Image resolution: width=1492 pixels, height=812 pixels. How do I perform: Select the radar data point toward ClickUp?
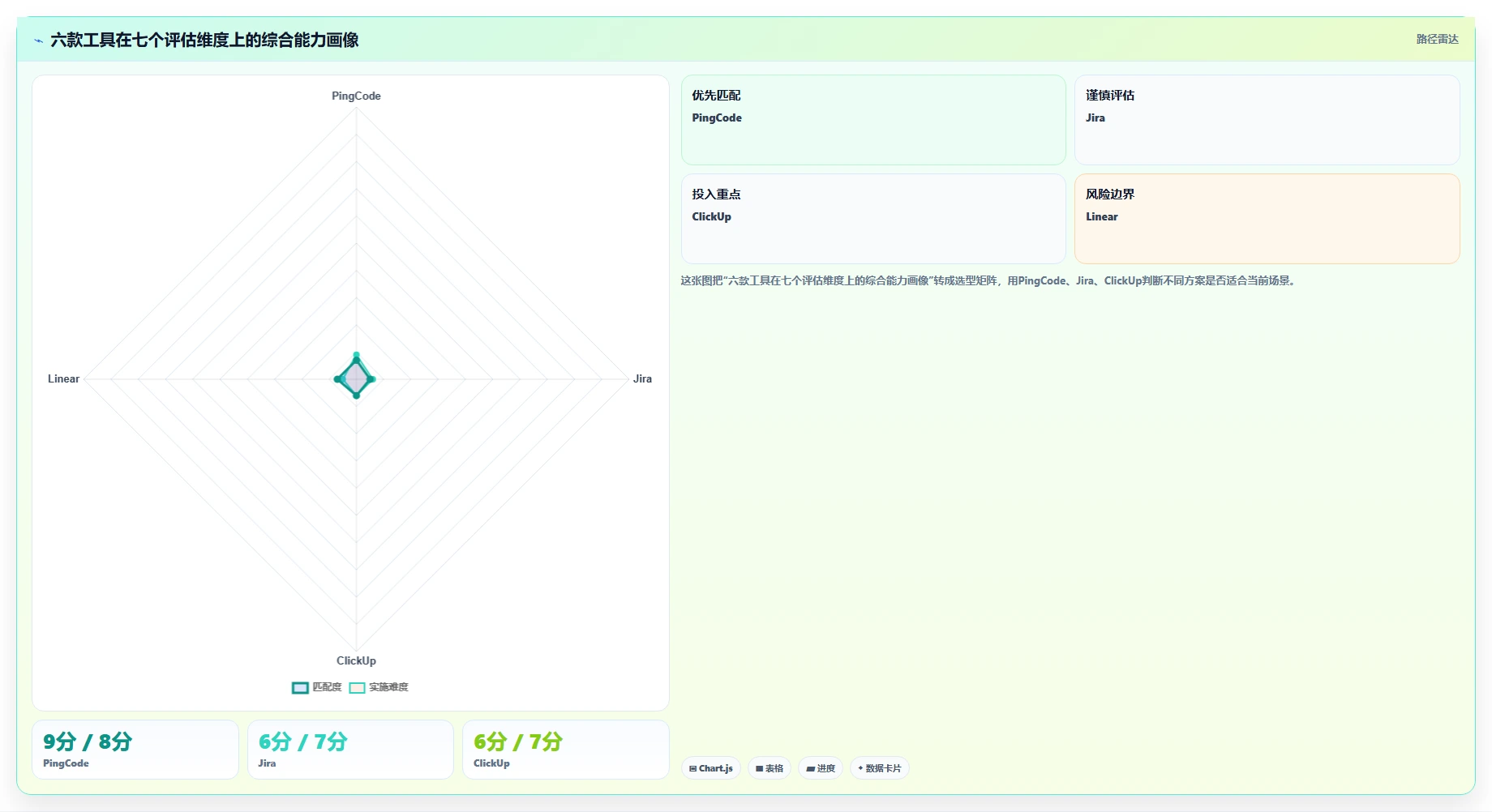(x=356, y=395)
